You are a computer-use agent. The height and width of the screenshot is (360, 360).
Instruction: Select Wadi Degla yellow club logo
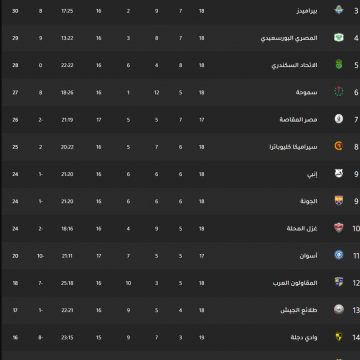pyautogui.click(x=339, y=337)
